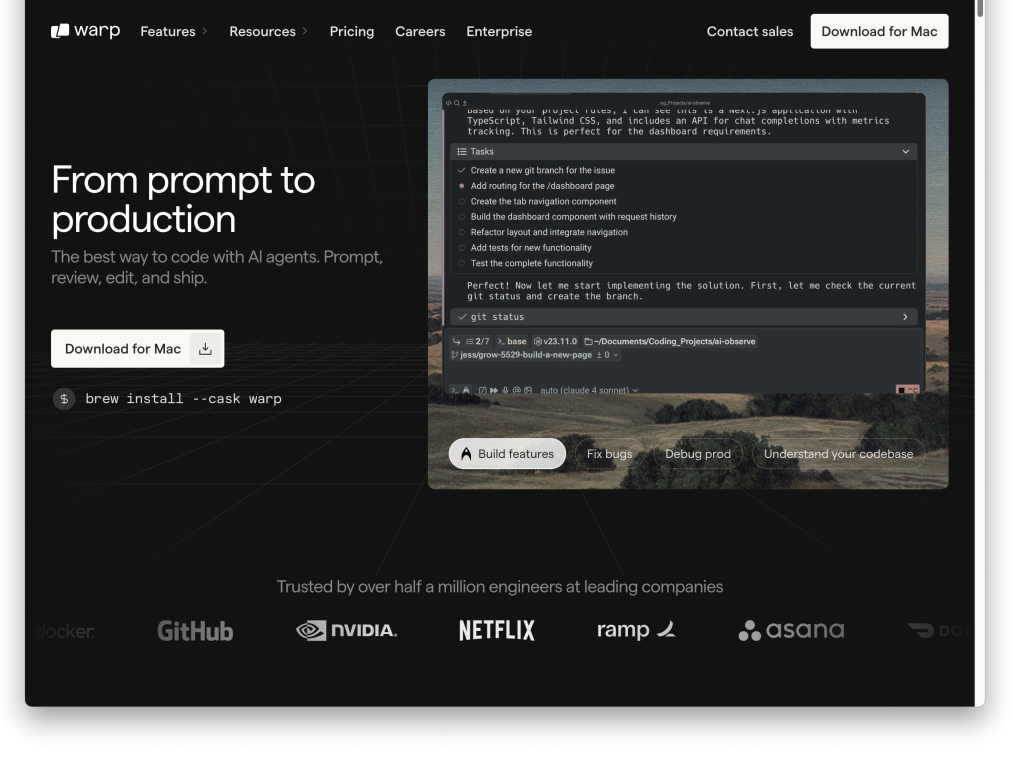
Task: Open the ±0 diff dropdown
Action: coord(607,355)
